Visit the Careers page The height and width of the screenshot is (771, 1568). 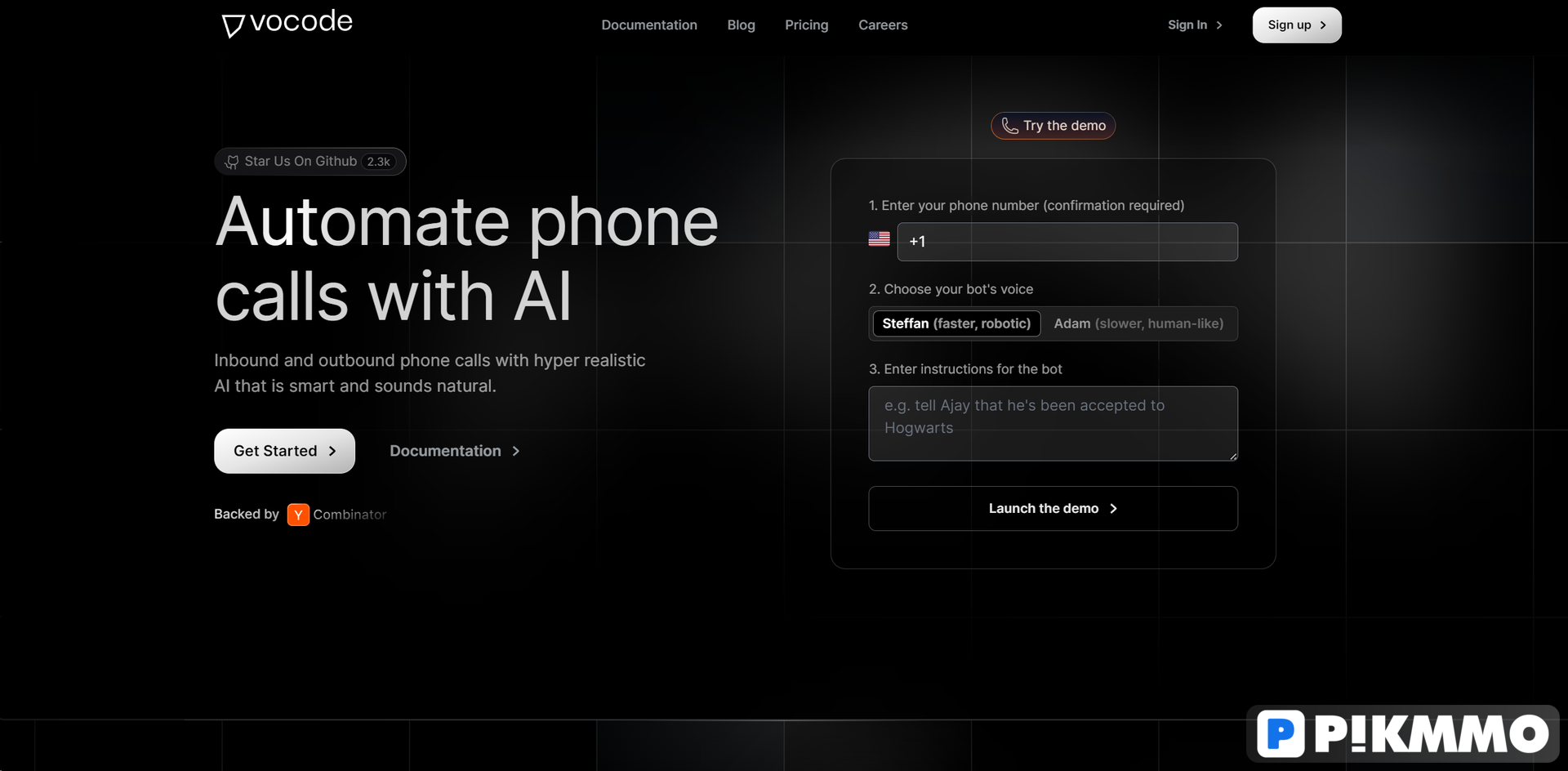pyautogui.click(x=883, y=25)
